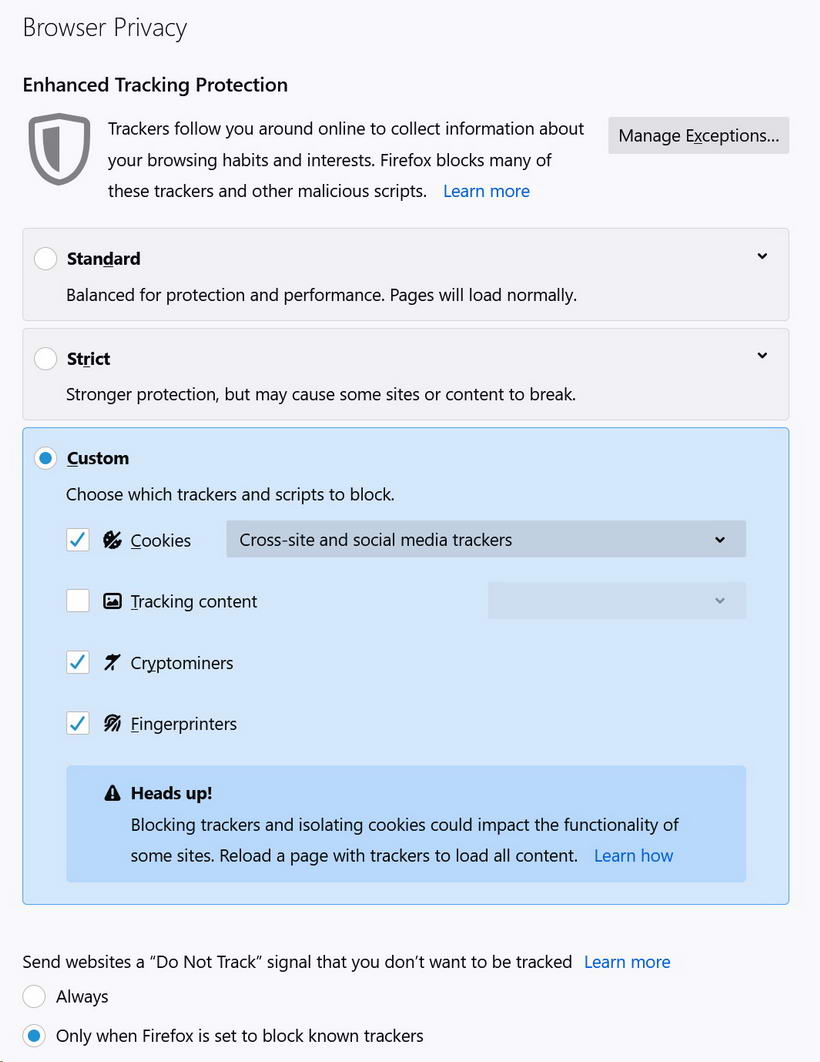
Task: Uncheck the Cookies checkbox
Action: [78, 540]
